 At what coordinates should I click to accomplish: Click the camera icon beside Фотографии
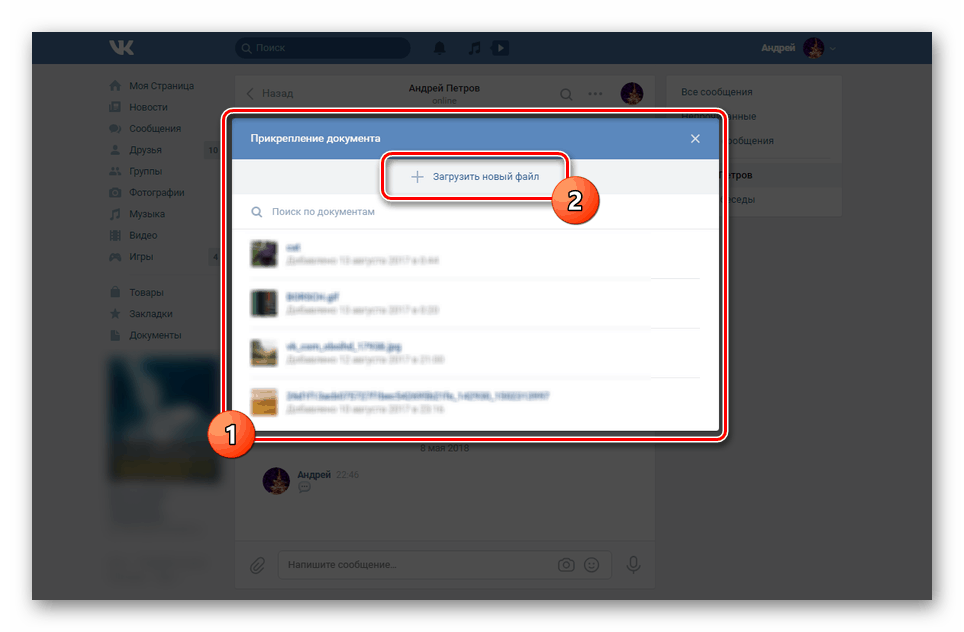pyautogui.click(x=115, y=192)
